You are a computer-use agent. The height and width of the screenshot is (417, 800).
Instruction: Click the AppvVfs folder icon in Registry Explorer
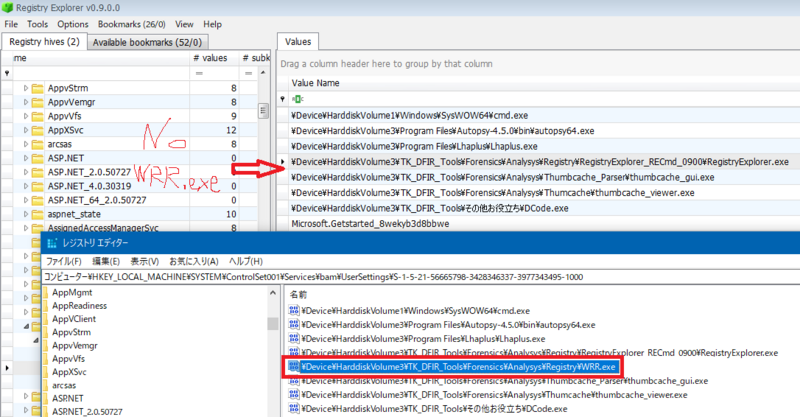tap(37, 116)
